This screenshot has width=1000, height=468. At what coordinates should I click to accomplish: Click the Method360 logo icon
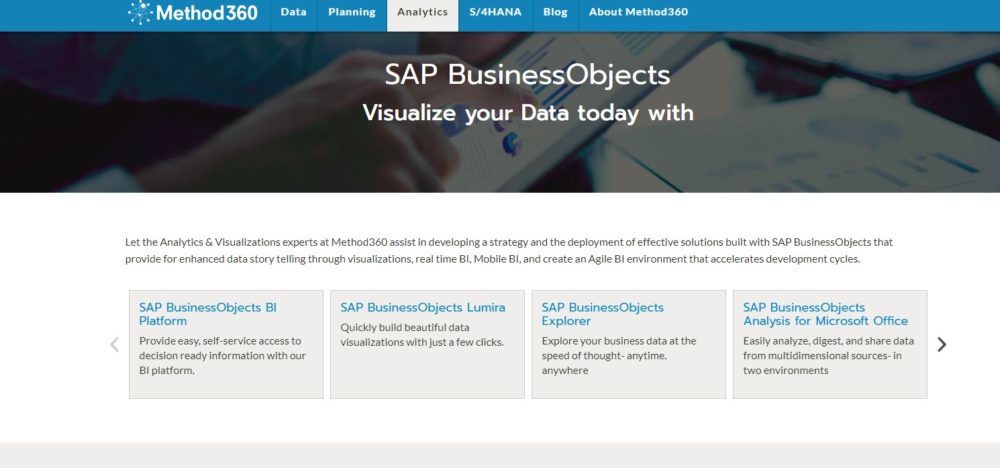coord(141,12)
